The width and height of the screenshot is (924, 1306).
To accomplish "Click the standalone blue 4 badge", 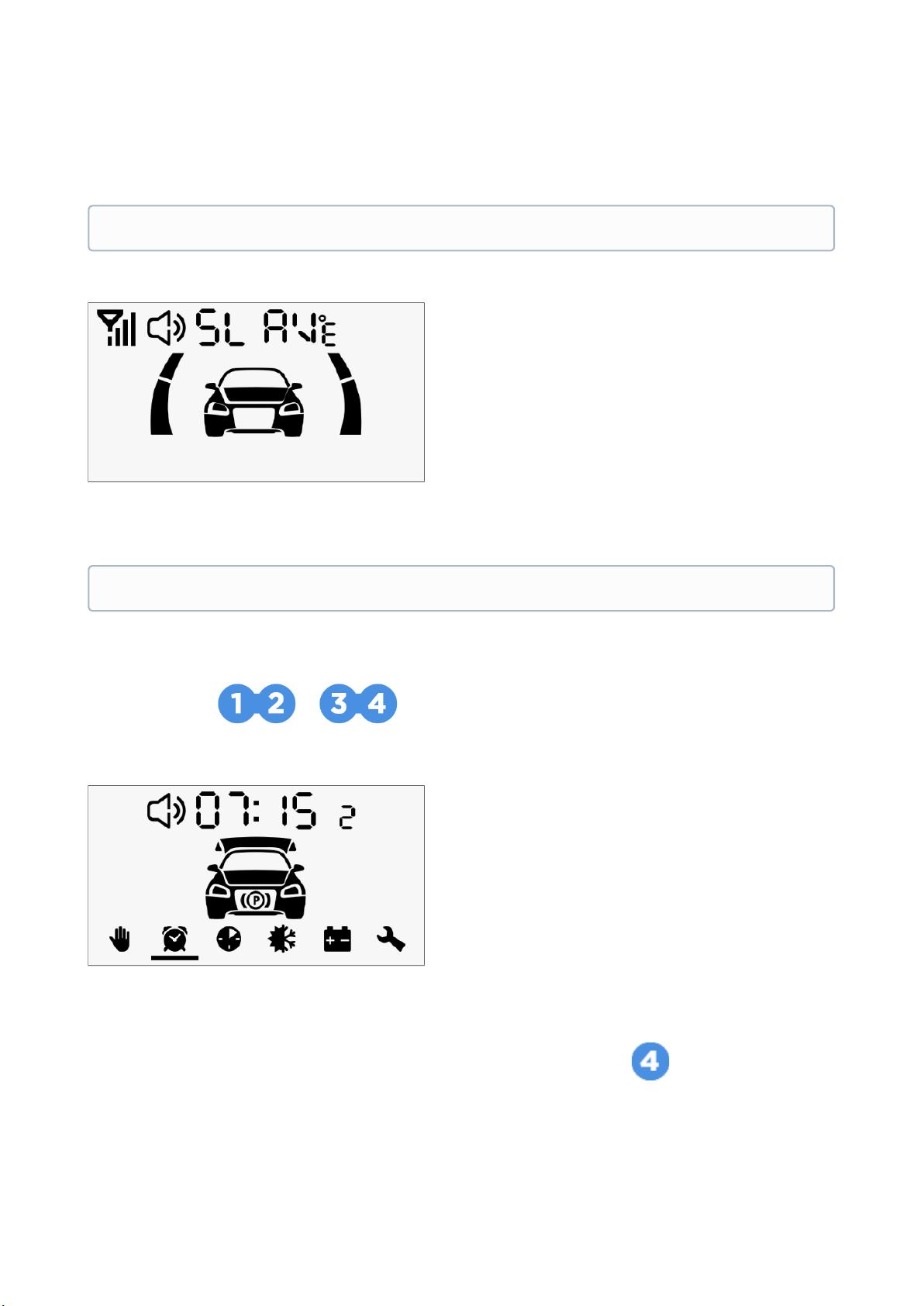I will click(650, 1061).
